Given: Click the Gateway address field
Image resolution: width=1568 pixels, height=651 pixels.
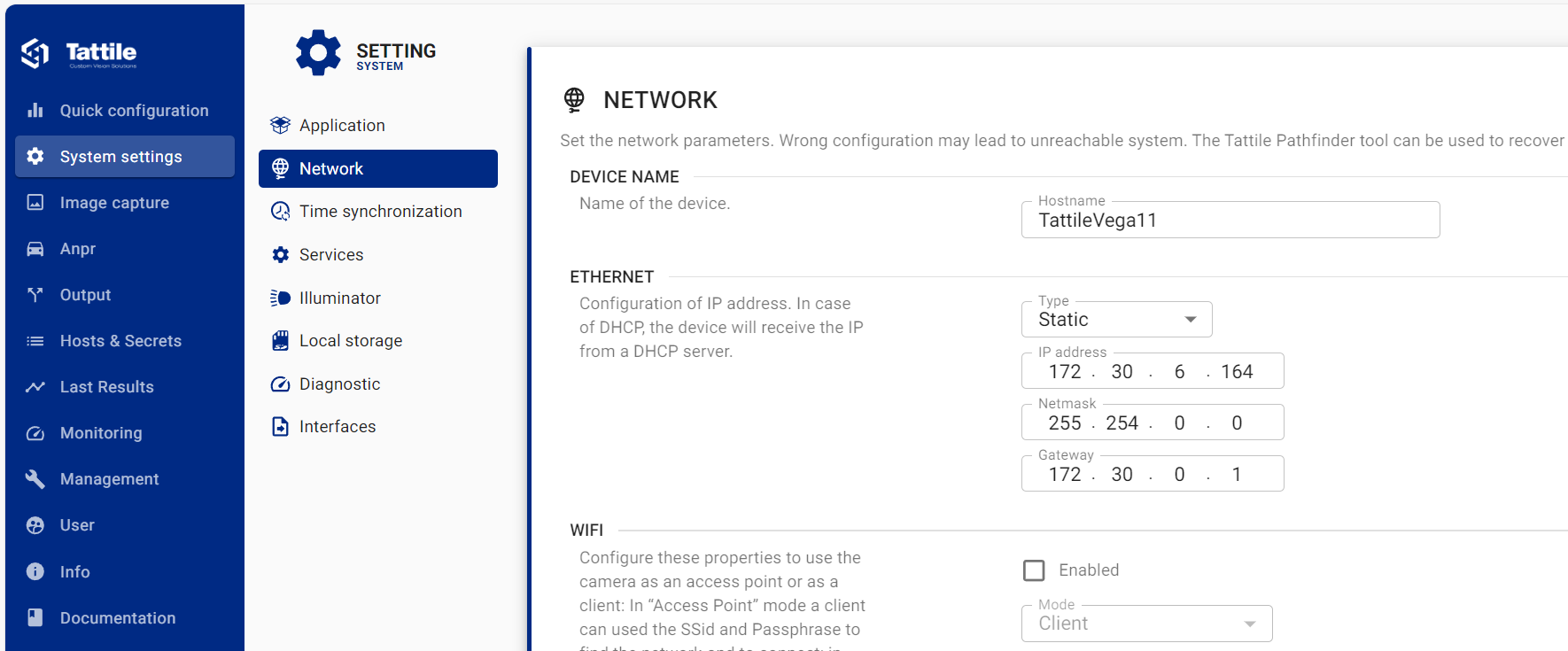Looking at the screenshot, I should [1152, 474].
